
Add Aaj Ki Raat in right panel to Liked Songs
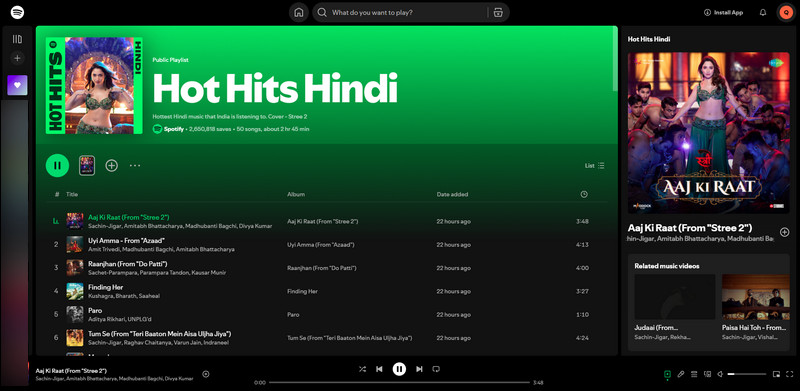click(785, 232)
